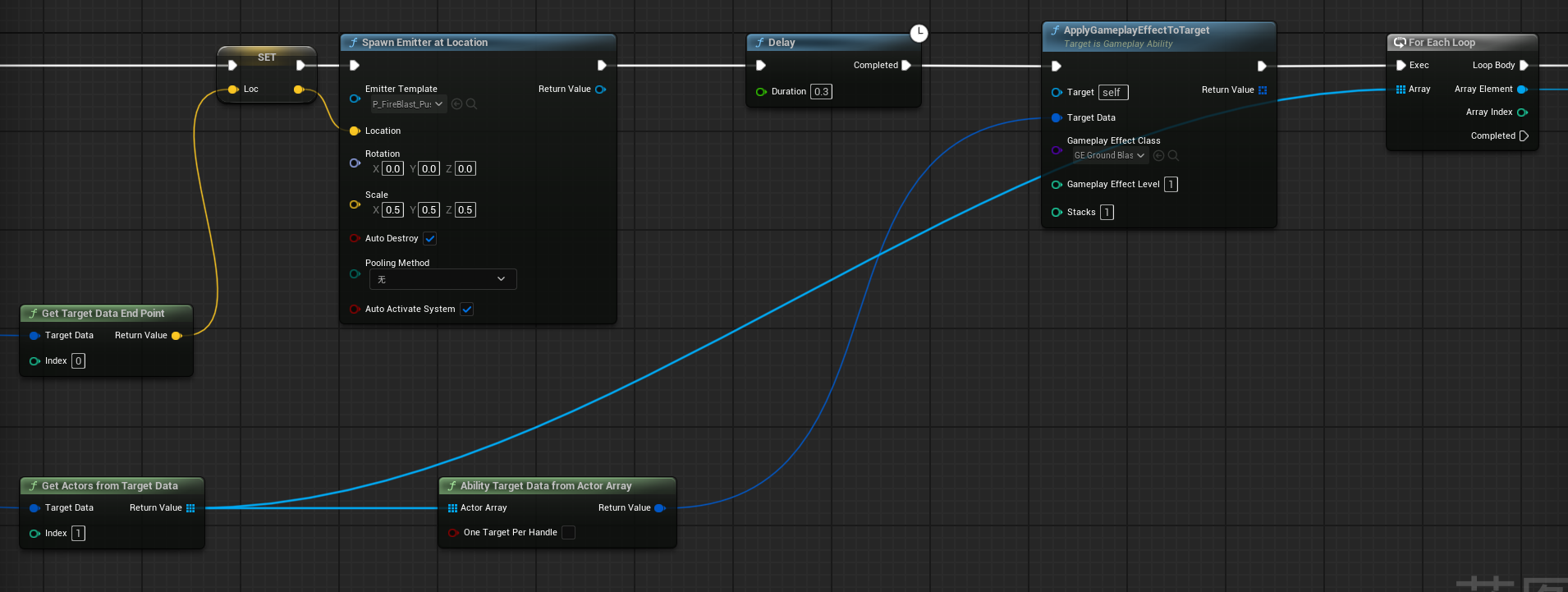Screen dimensions: 1568x592
Task: Browse to Gameplay Effect Class asset magnifier
Action: (1173, 155)
